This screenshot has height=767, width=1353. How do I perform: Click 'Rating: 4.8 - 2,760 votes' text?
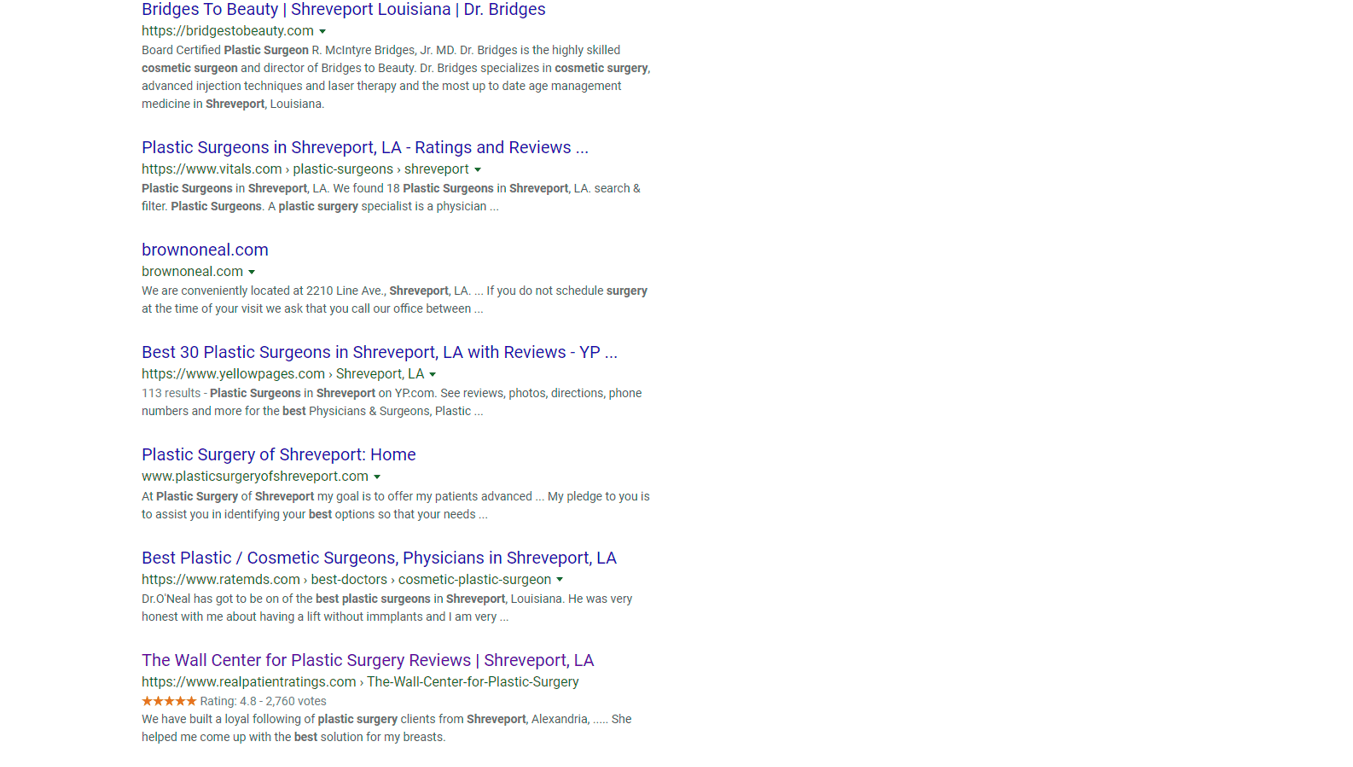pos(263,701)
